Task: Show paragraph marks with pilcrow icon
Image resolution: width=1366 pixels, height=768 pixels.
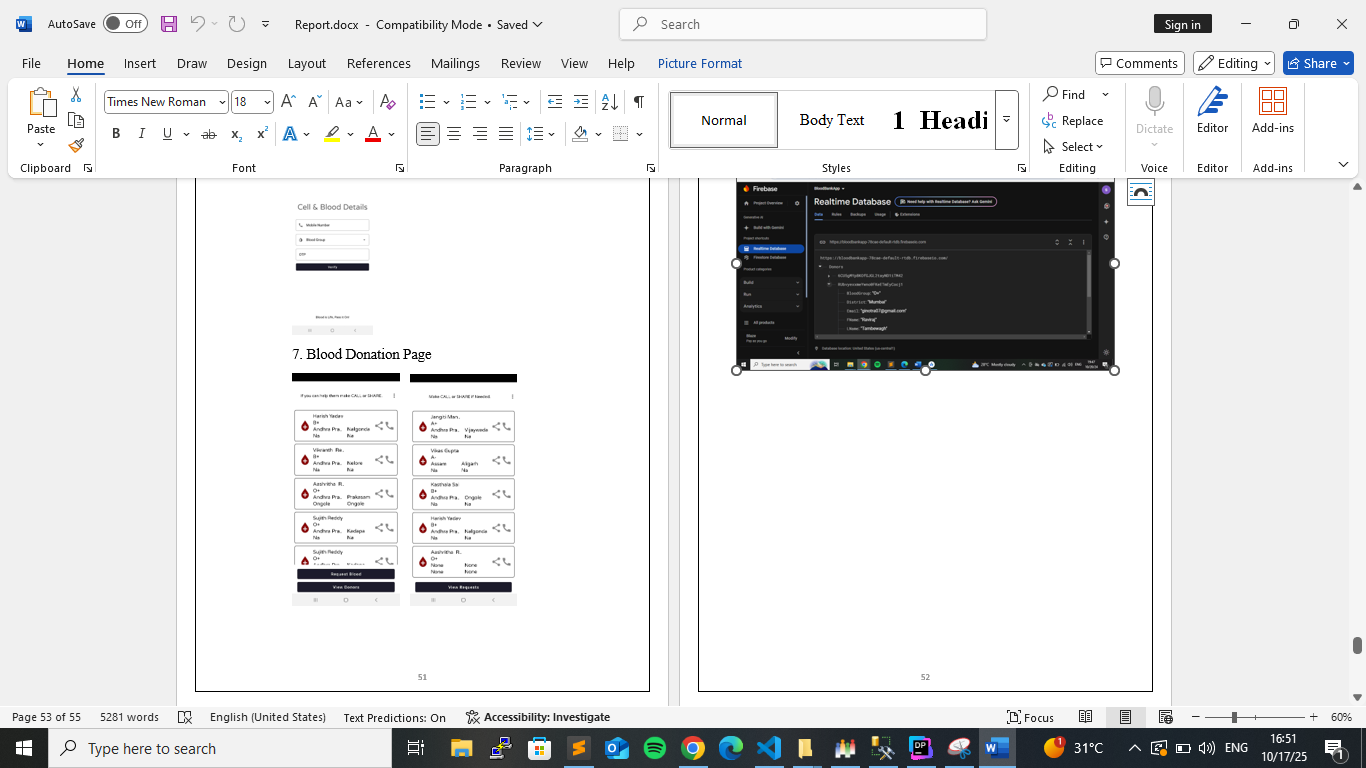Action: [638, 102]
